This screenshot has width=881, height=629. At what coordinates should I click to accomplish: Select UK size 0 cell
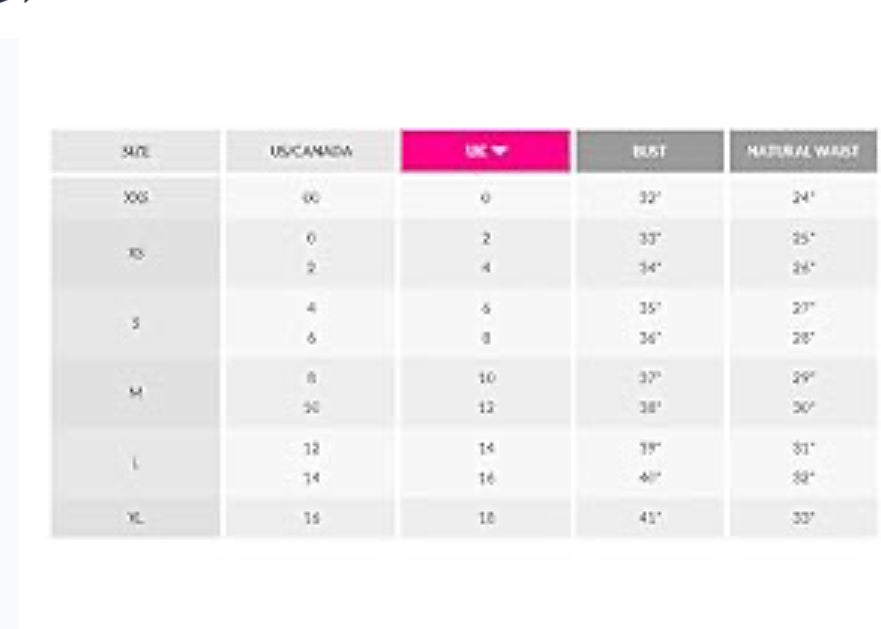coord(486,197)
